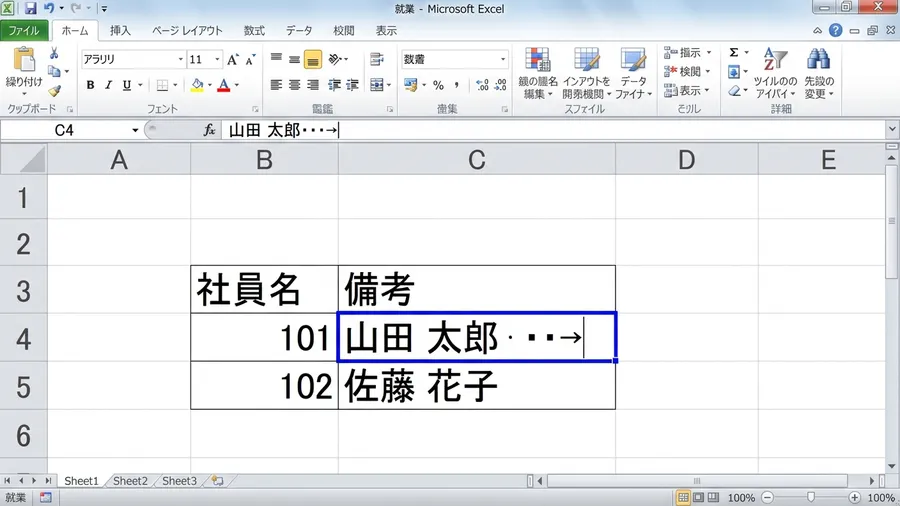Decrease the indent of cell text
The width and height of the screenshot is (900, 506).
[x=334, y=85]
